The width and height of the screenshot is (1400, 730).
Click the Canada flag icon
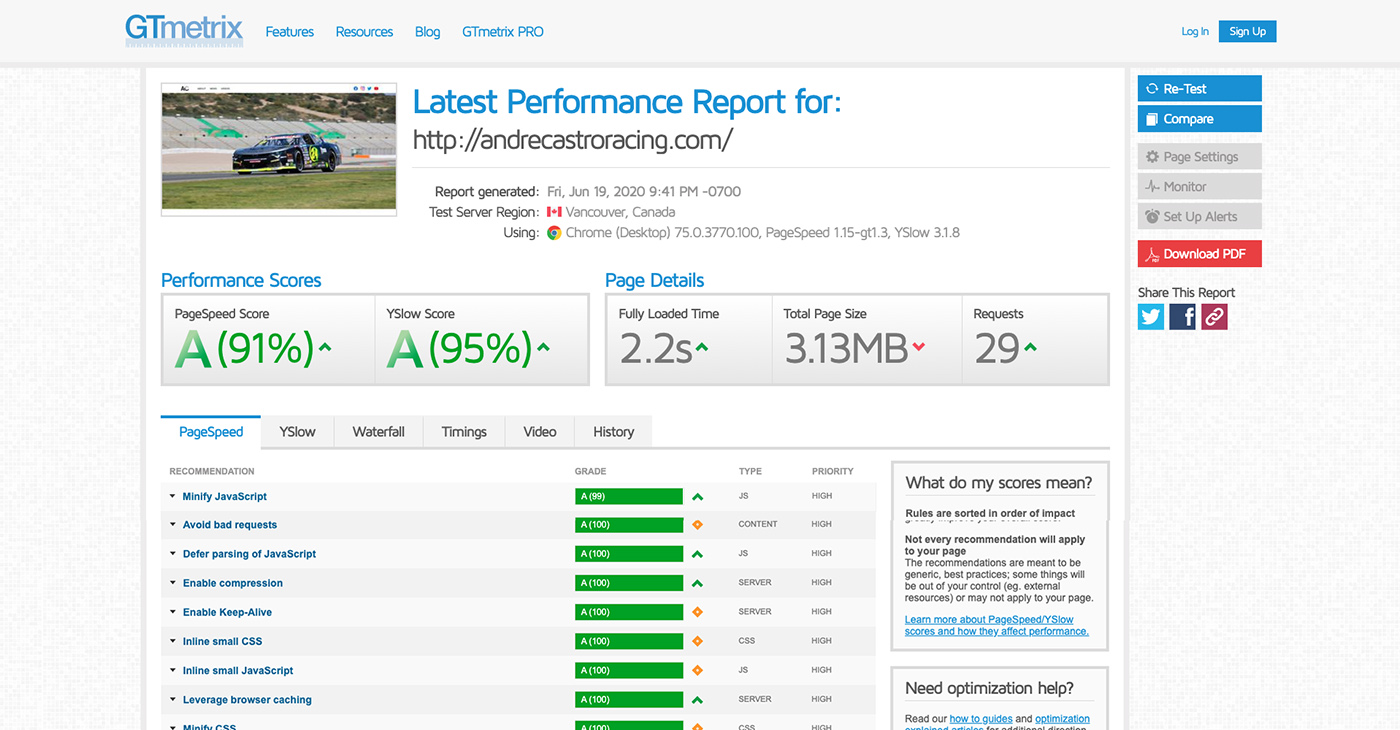pos(554,212)
